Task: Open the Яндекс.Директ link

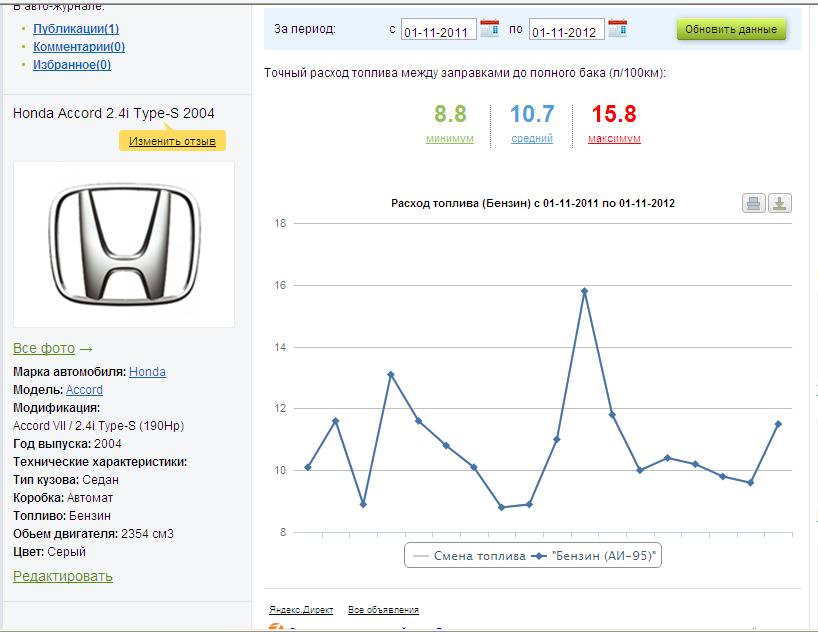Action: pyautogui.click(x=301, y=610)
